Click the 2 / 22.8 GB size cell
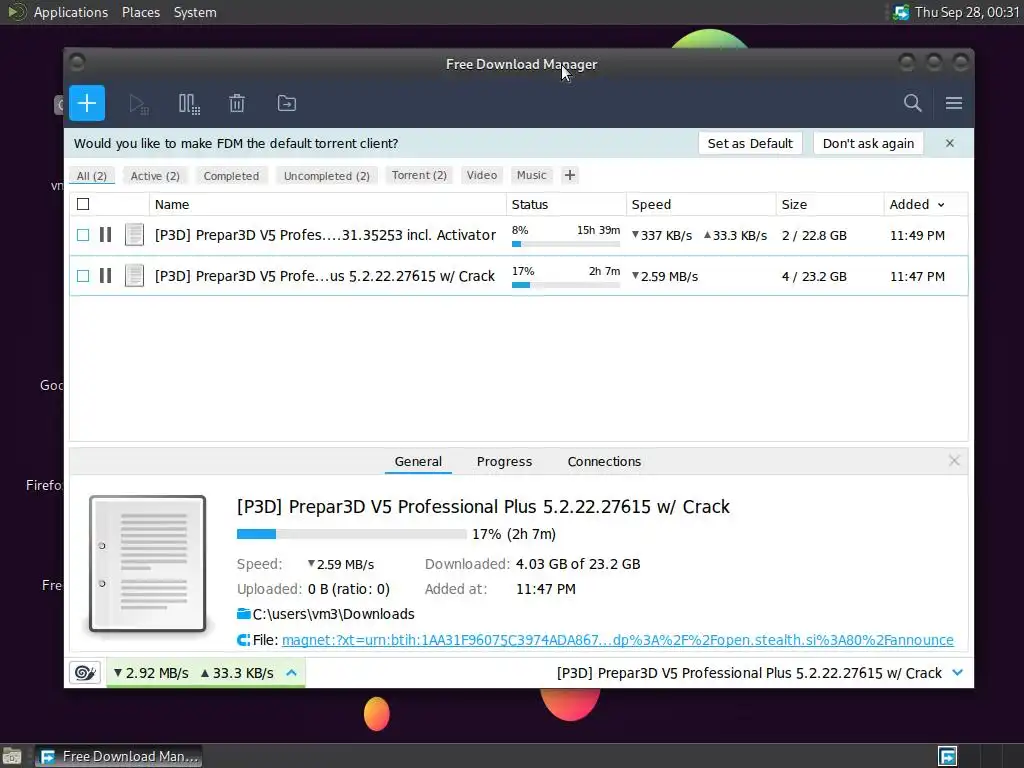The width and height of the screenshot is (1024, 768). 814,235
